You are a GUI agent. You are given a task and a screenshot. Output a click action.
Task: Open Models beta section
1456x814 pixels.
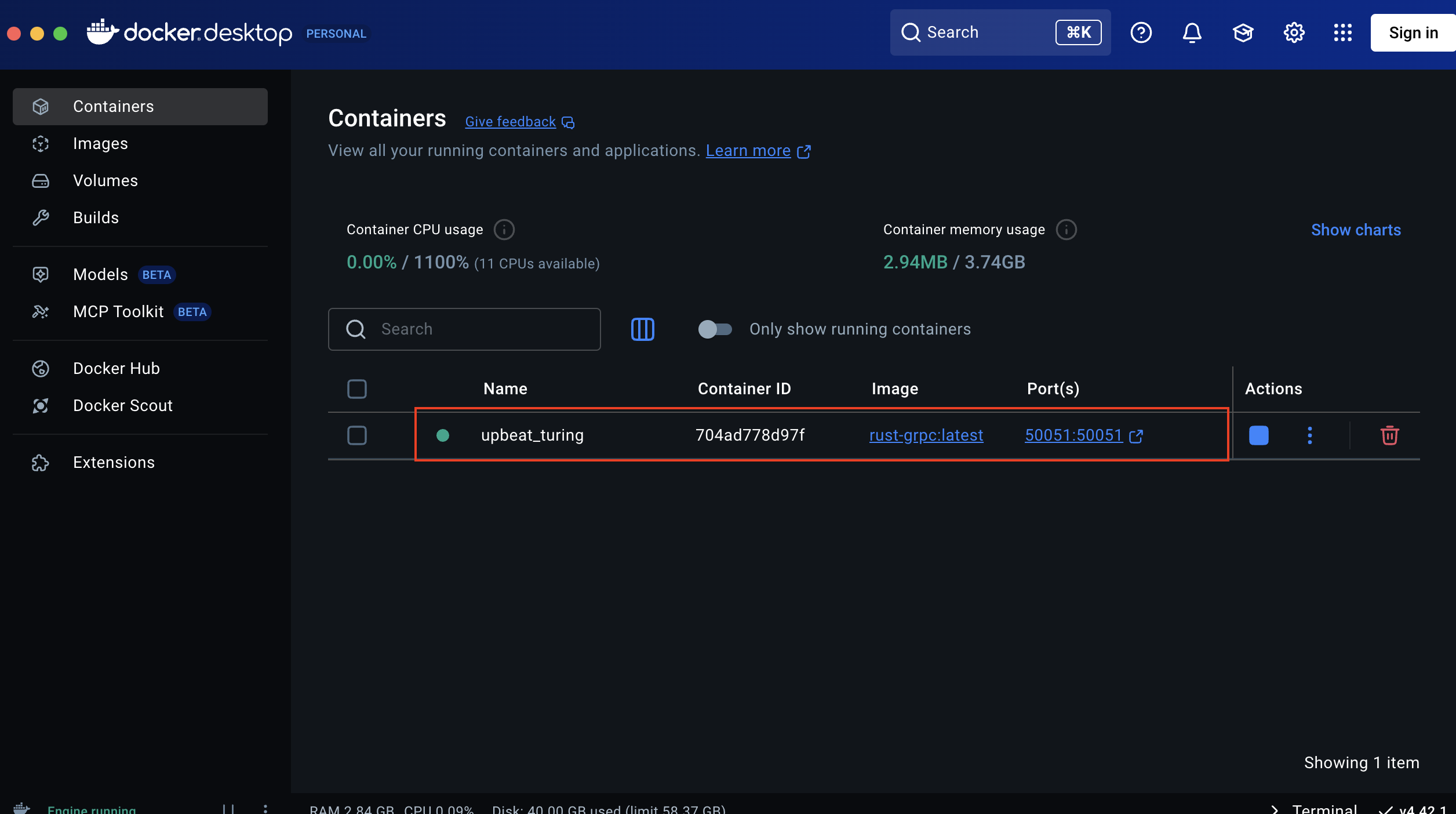point(140,275)
